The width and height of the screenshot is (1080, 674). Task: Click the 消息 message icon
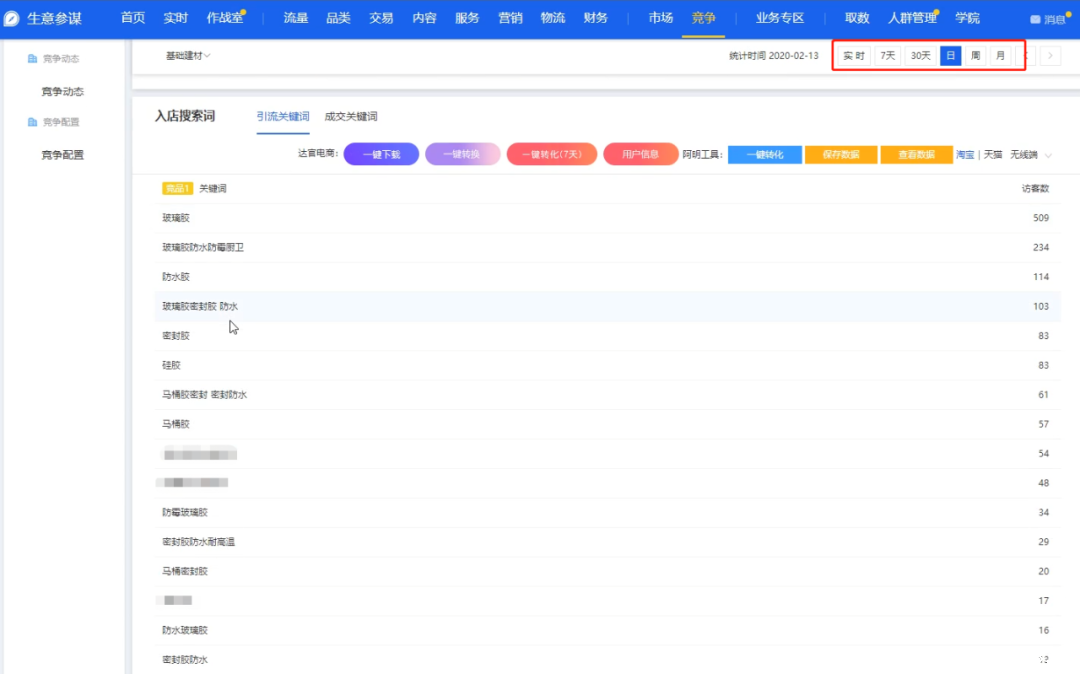(x=1035, y=20)
